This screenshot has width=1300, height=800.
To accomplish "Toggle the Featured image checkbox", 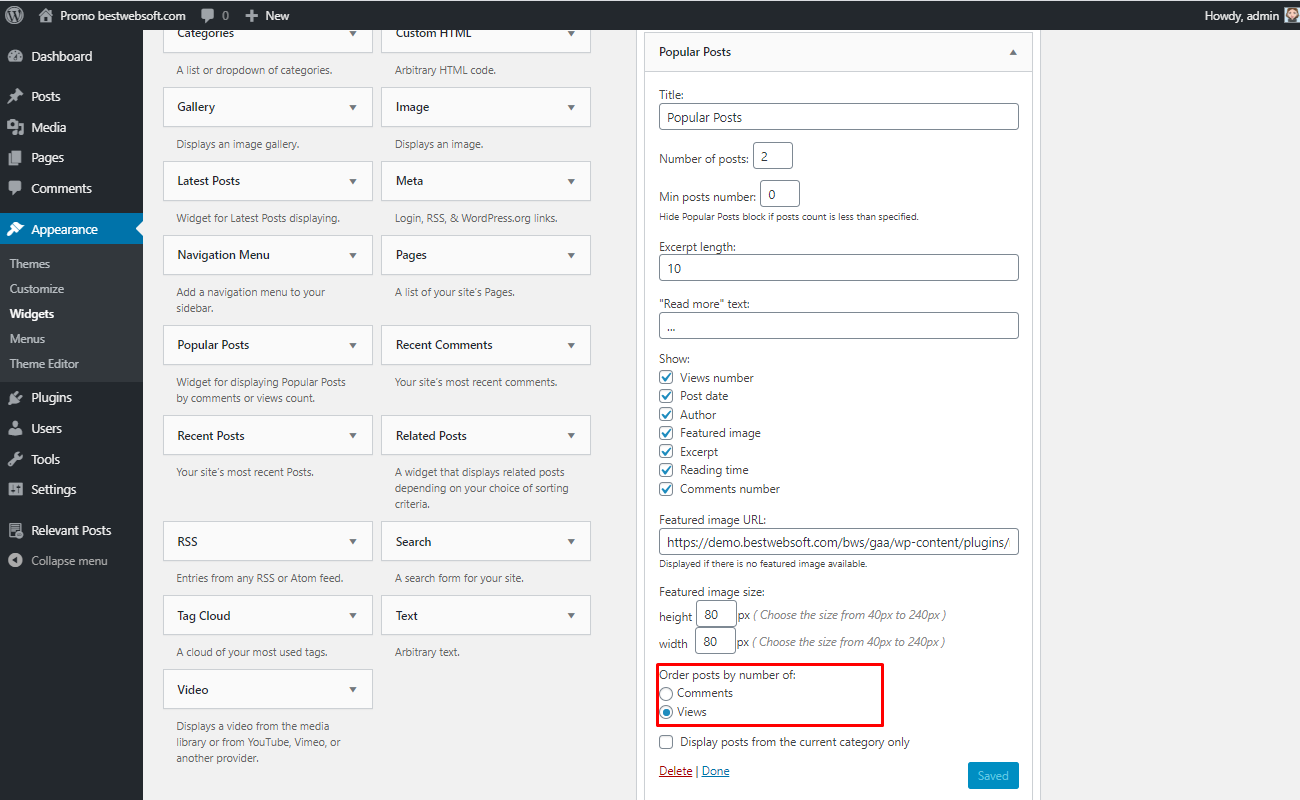I will 666,433.
